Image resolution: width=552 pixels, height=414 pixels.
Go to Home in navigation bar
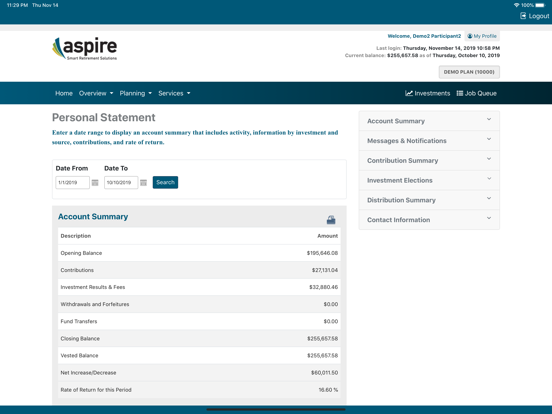[64, 93]
